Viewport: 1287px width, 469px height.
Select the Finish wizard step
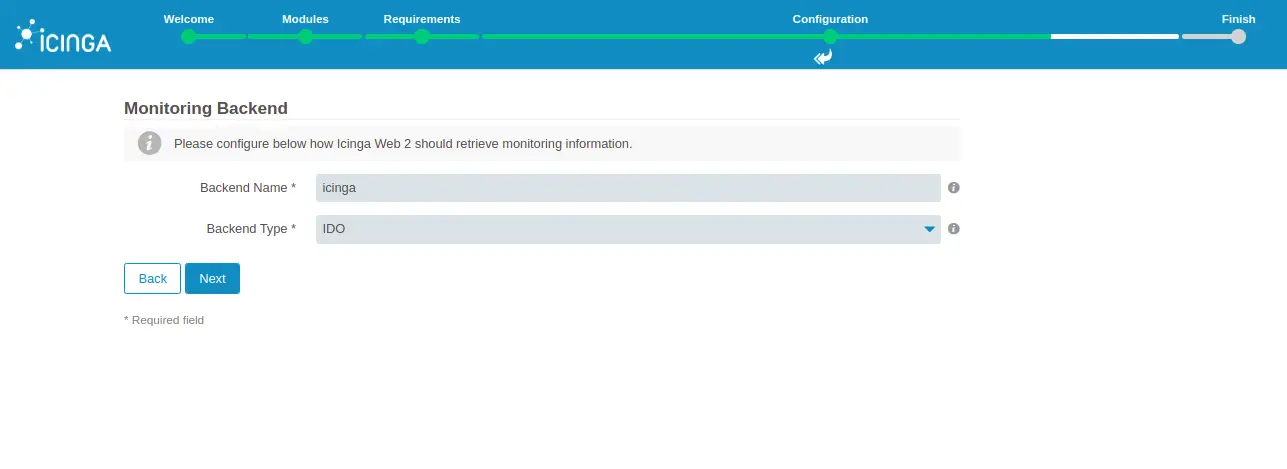coord(1238,19)
